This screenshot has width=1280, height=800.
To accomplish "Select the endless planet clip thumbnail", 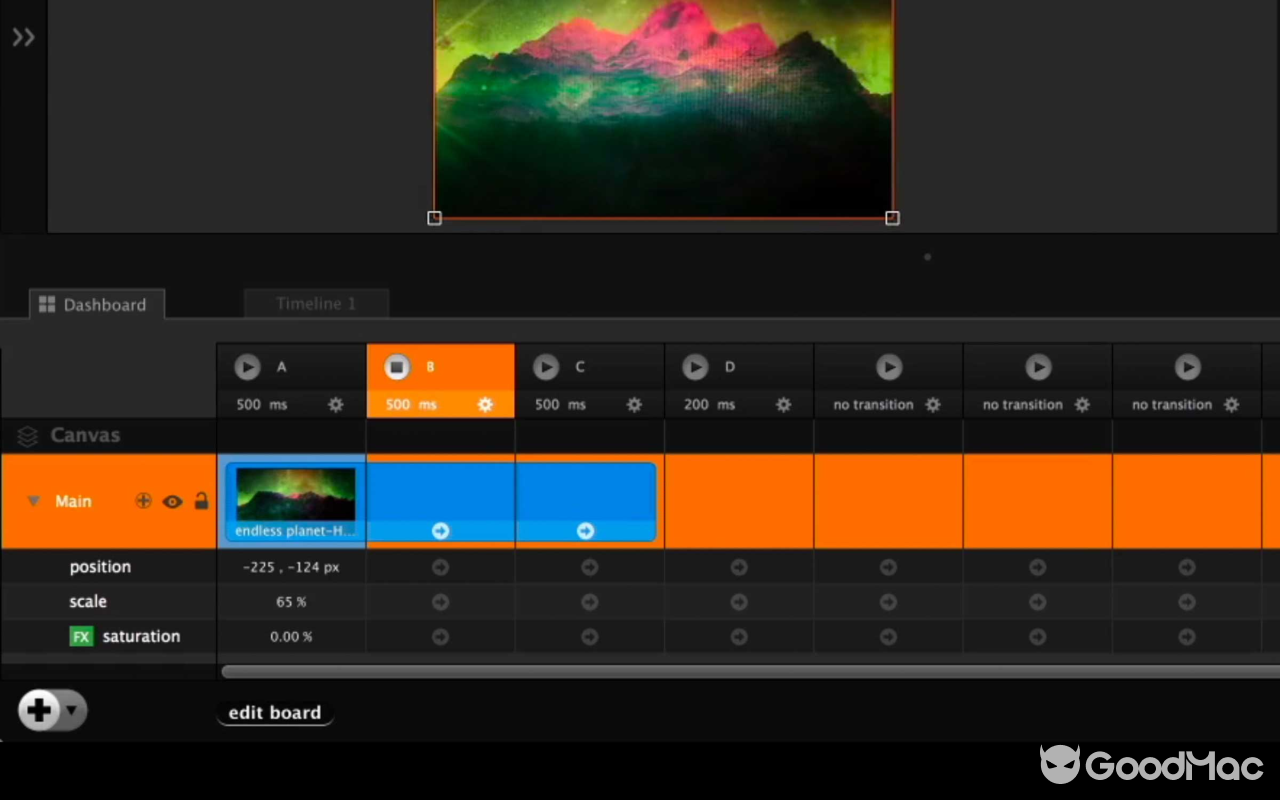I will tap(295, 495).
